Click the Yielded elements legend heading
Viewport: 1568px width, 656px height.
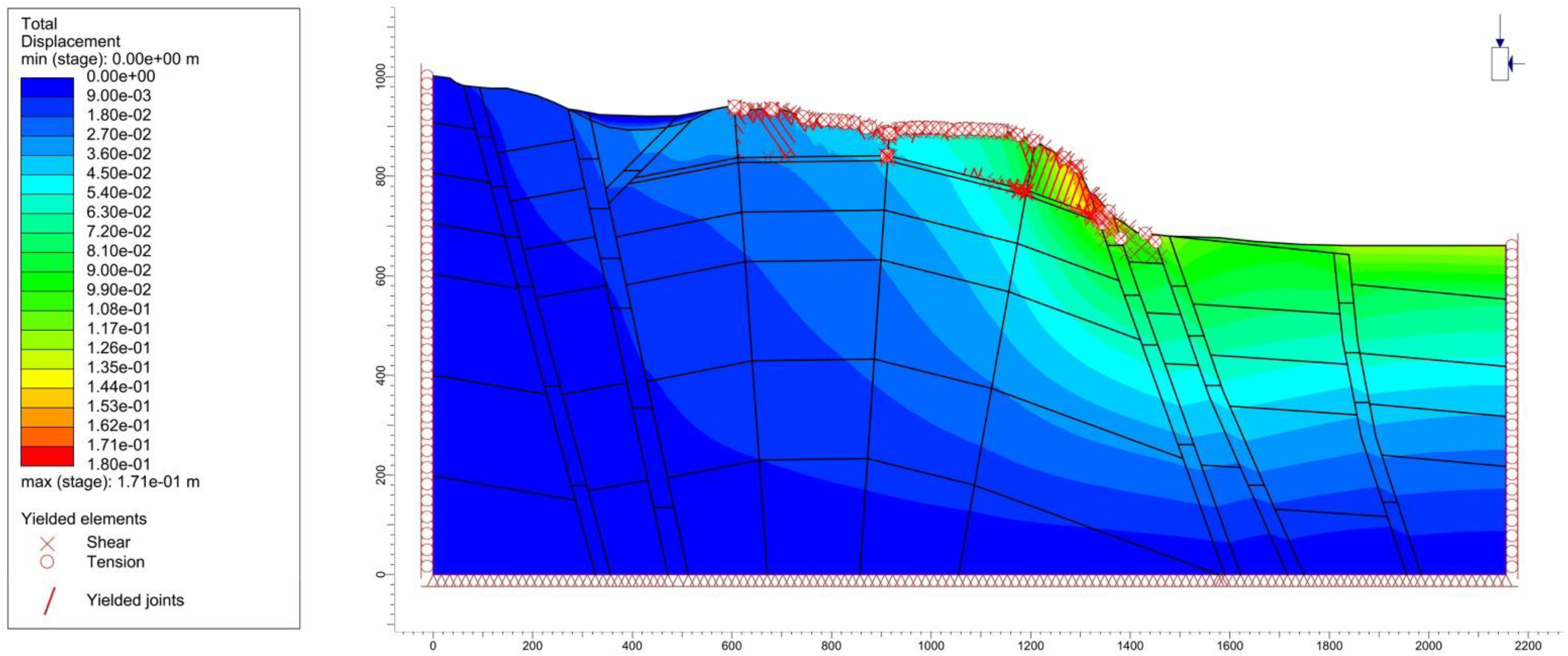pyautogui.click(x=83, y=519)
